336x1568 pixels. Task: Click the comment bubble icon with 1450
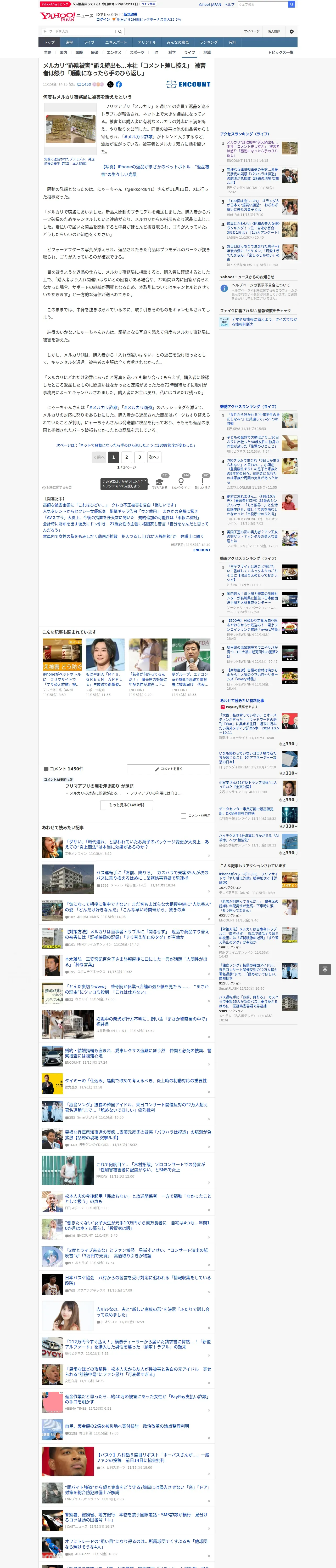(x=84, y=85)
